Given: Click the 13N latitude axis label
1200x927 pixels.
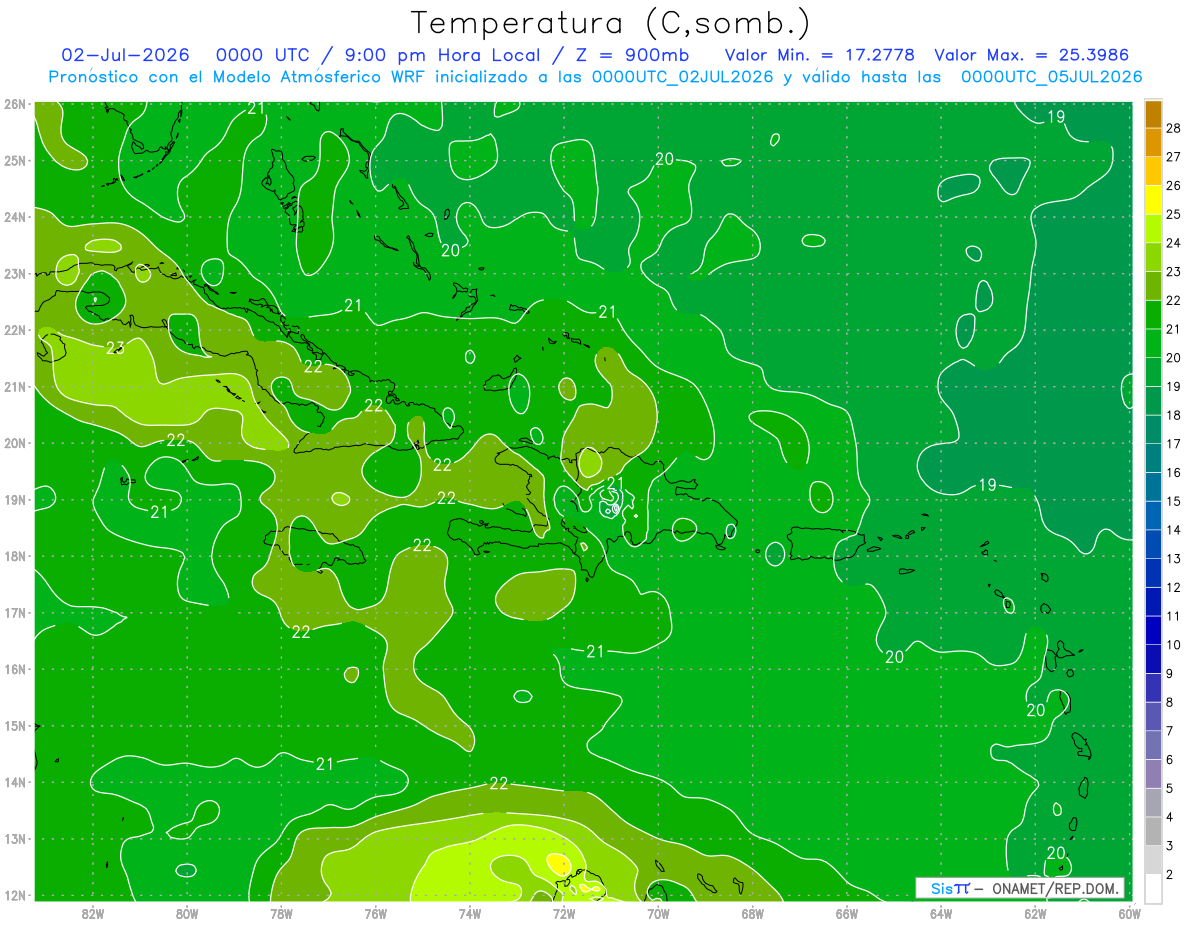Looking at the screenshot, I should [x=14, y=838].
